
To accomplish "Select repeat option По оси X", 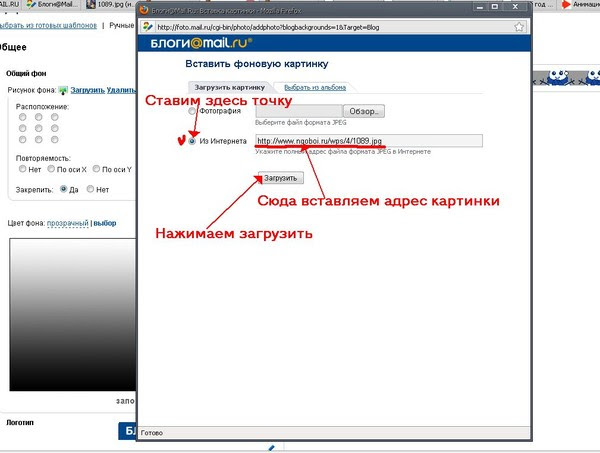I will (51, 169).
